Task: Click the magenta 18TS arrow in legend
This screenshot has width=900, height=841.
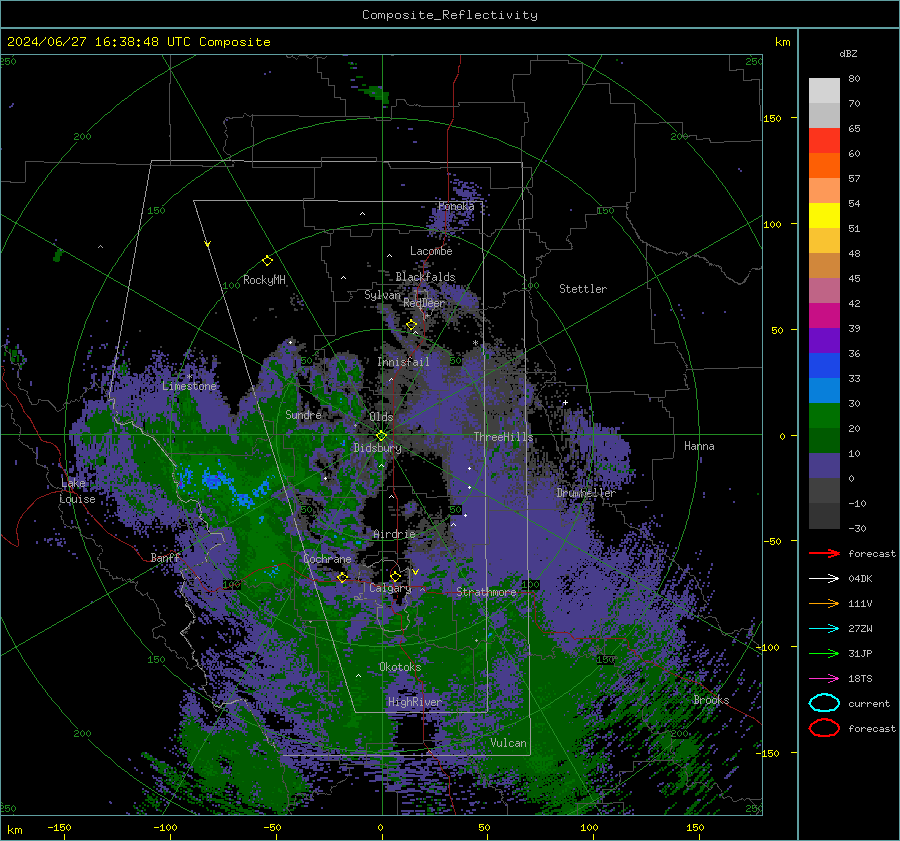Action: click(x=824, y=679)
